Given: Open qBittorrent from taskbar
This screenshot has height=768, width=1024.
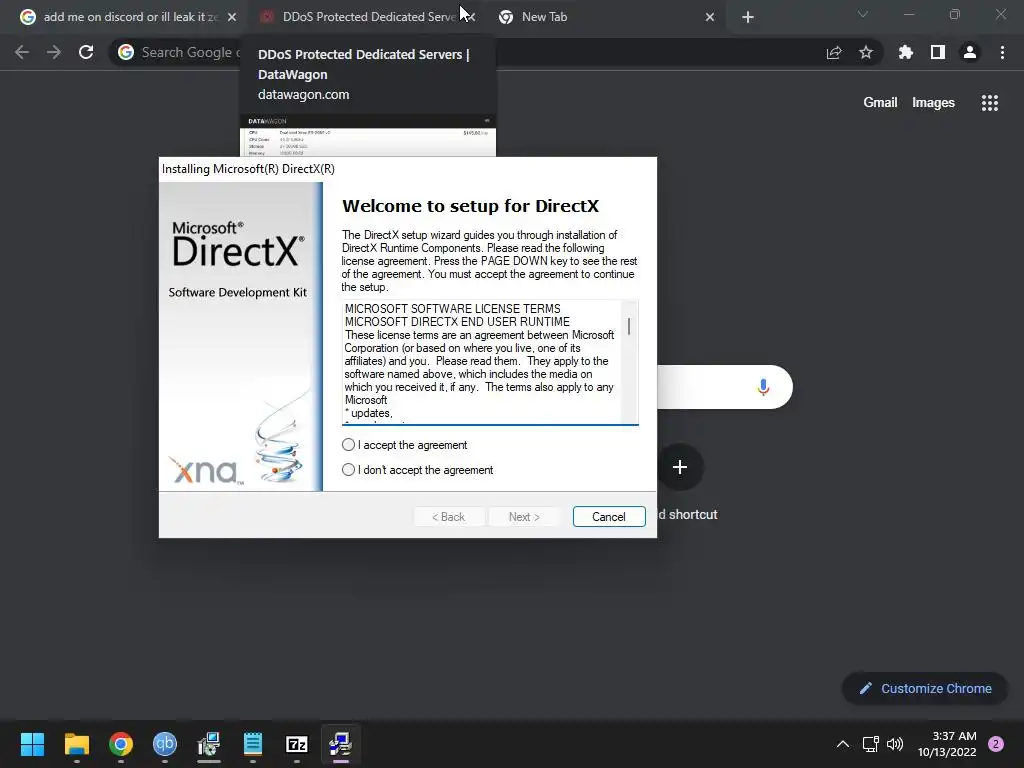Looking at the screenshot, I should [x=165, y=744].
